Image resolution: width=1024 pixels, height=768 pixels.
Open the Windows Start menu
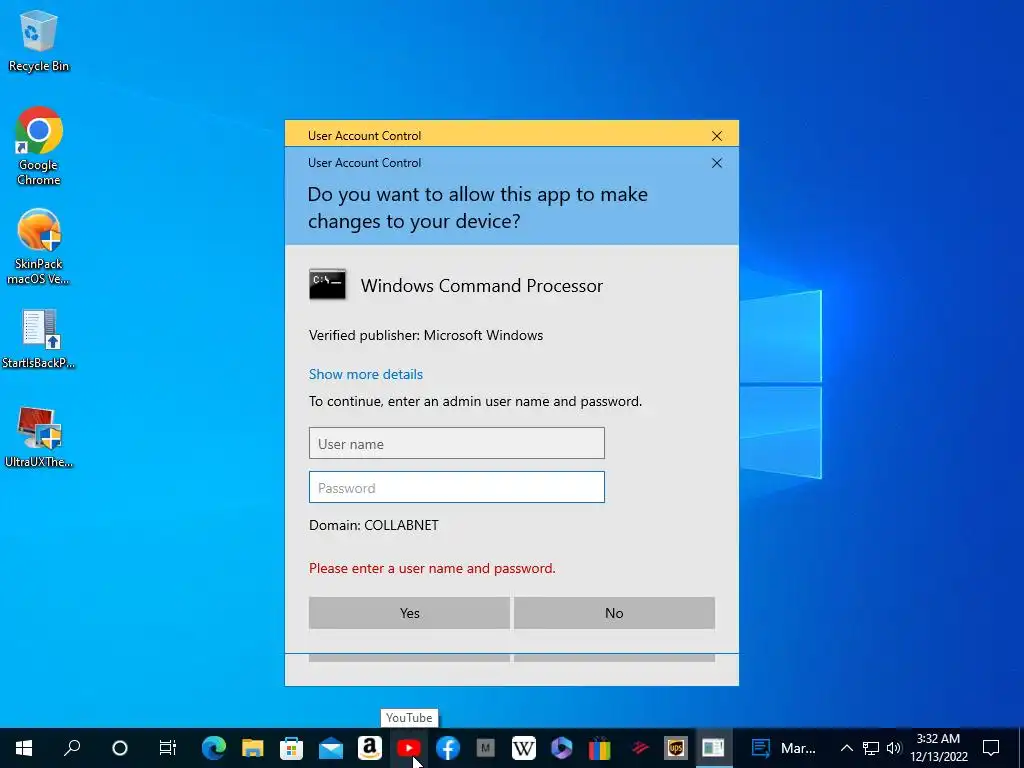(x=24, y=748)
